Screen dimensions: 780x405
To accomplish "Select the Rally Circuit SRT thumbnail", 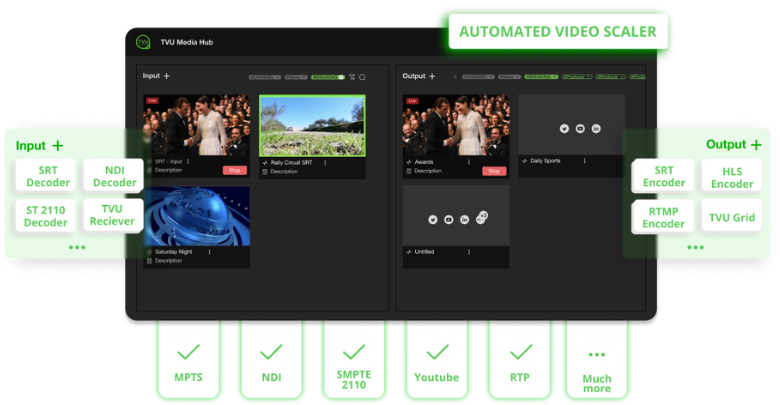I will coord(312,125).
